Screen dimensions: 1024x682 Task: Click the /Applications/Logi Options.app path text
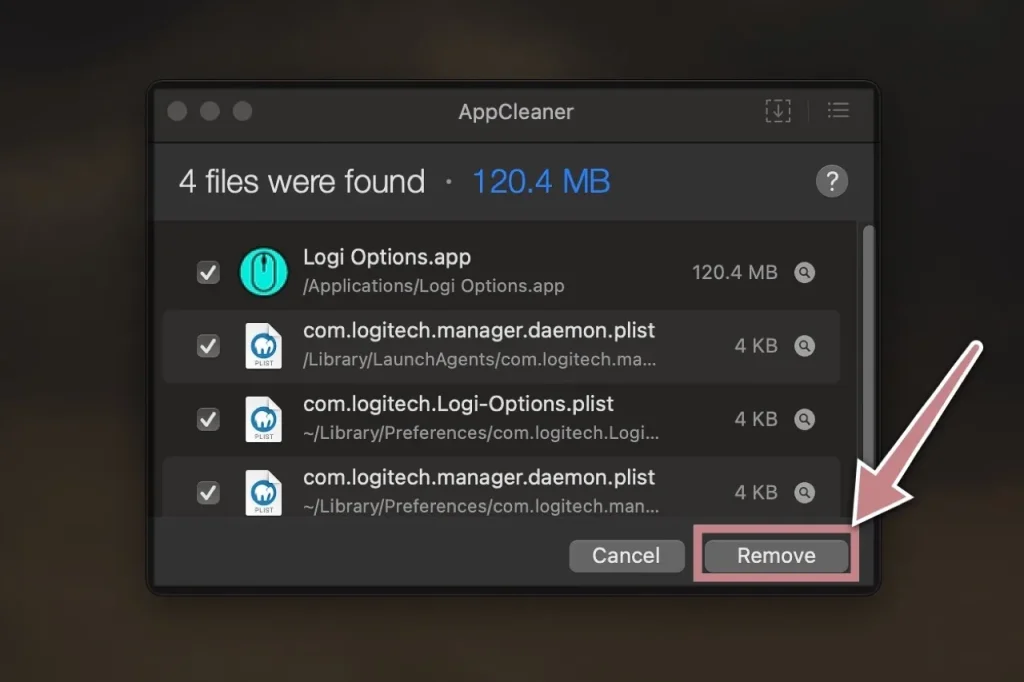(434, 286)
